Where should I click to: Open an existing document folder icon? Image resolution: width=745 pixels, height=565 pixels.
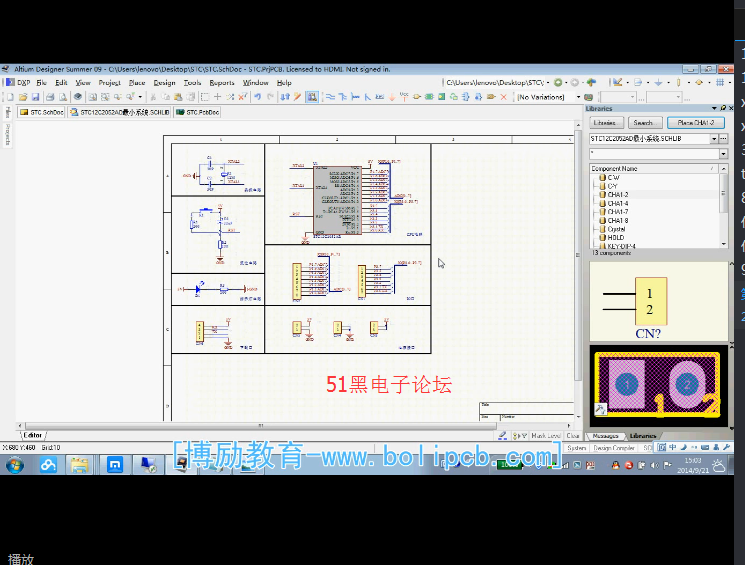[x=23, y=97]
